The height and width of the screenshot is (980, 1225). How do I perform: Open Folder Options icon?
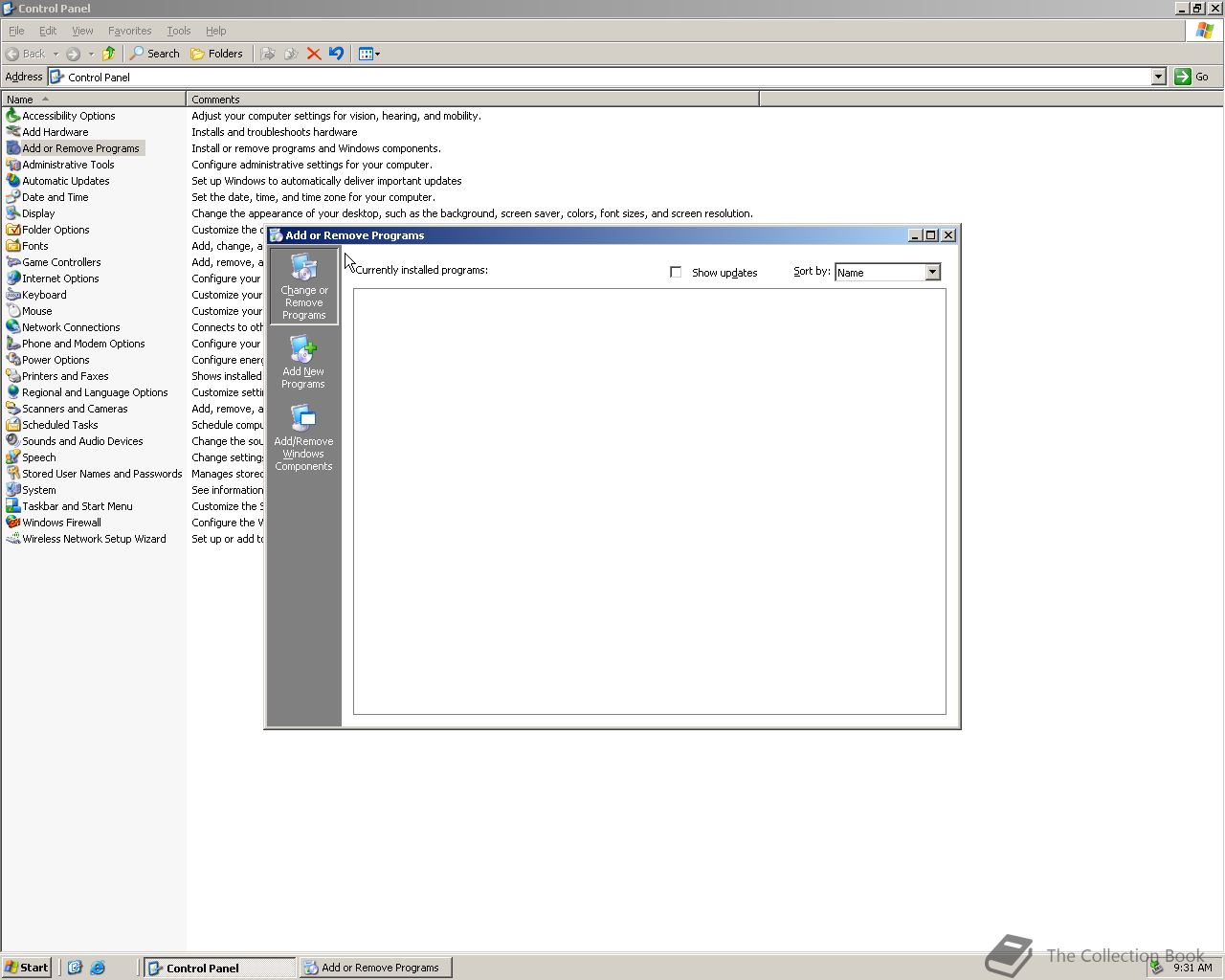pyautogui.click(x=13, y=230)
